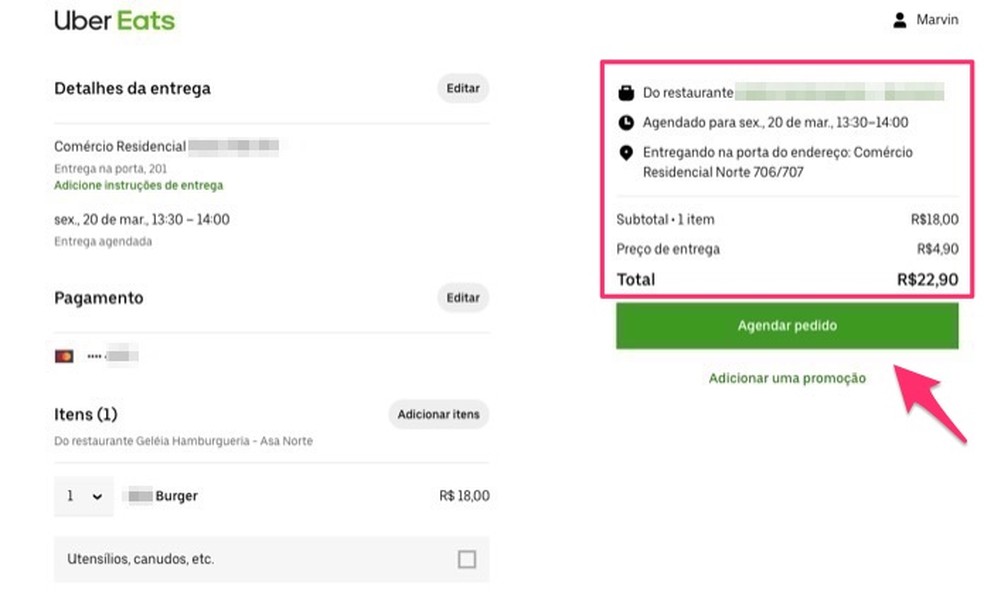984x592 pixels.
Task: Confirm order with Agendar pedido
Action: click(x=787, y=325)
